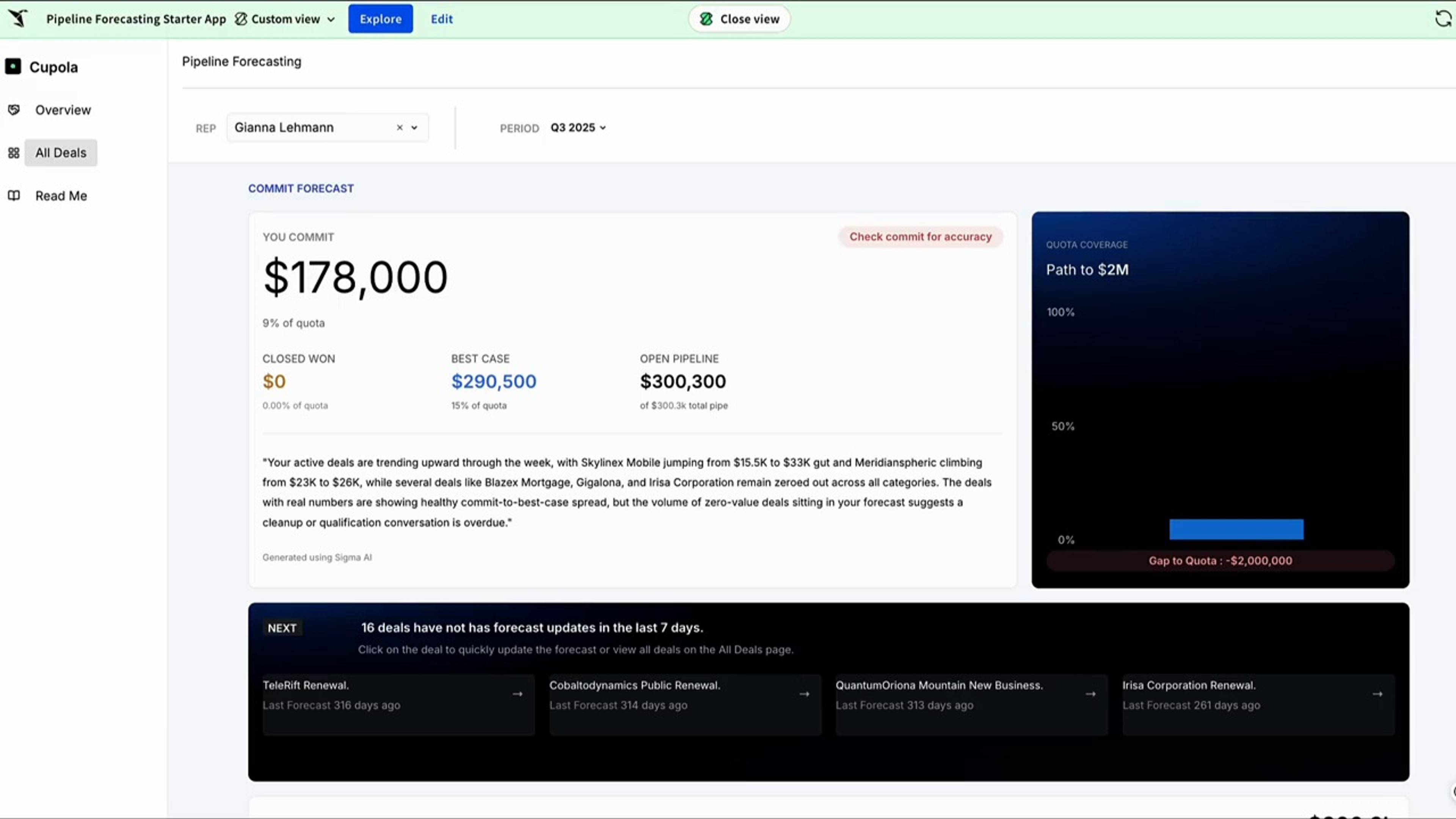Click the $300,300 open pipeline value
The height and width of the screenshot is (819, 1456).
(x=683, y=381)
